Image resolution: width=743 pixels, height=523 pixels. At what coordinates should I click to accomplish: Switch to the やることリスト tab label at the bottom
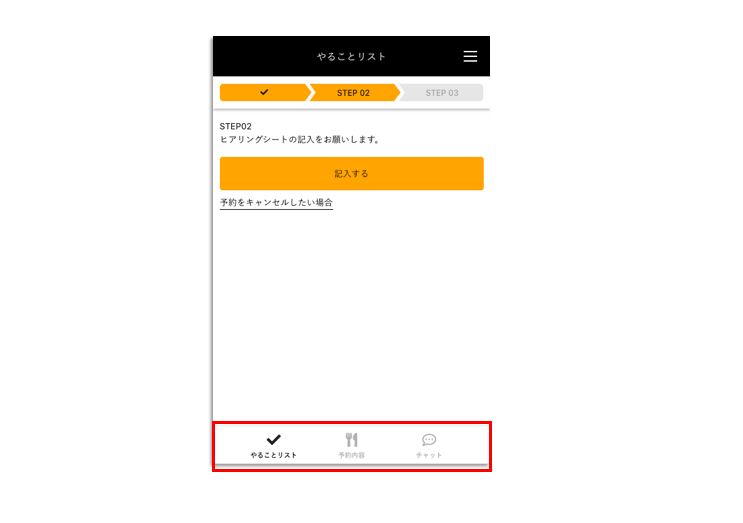click(273, 455)
